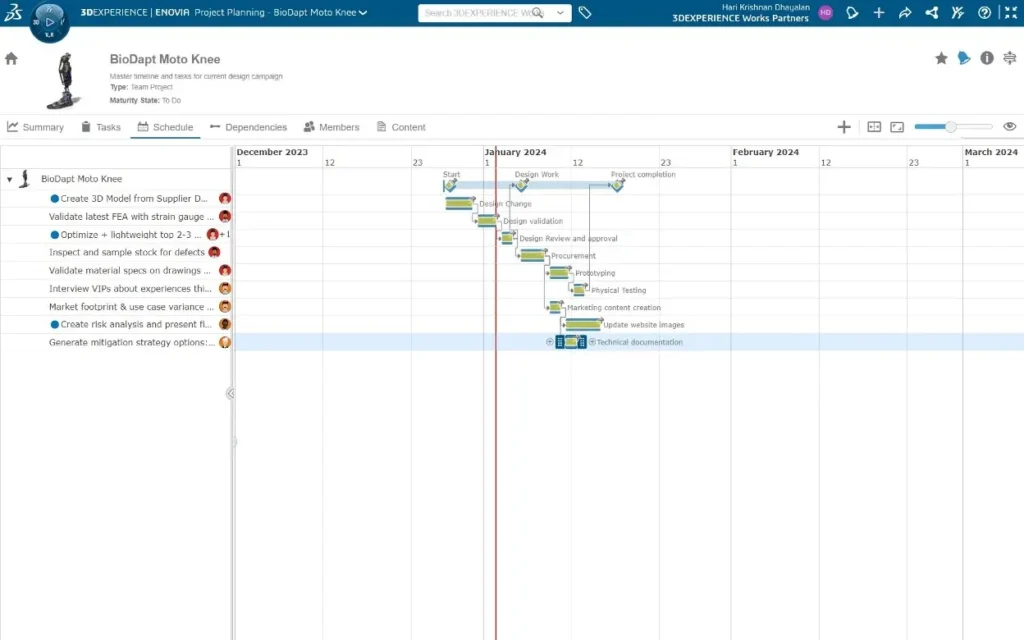Open project info via the info icon
Image resolution: width=1024 pixels, height=640 pixels.
pyautogui.click(x=986, y=58)
